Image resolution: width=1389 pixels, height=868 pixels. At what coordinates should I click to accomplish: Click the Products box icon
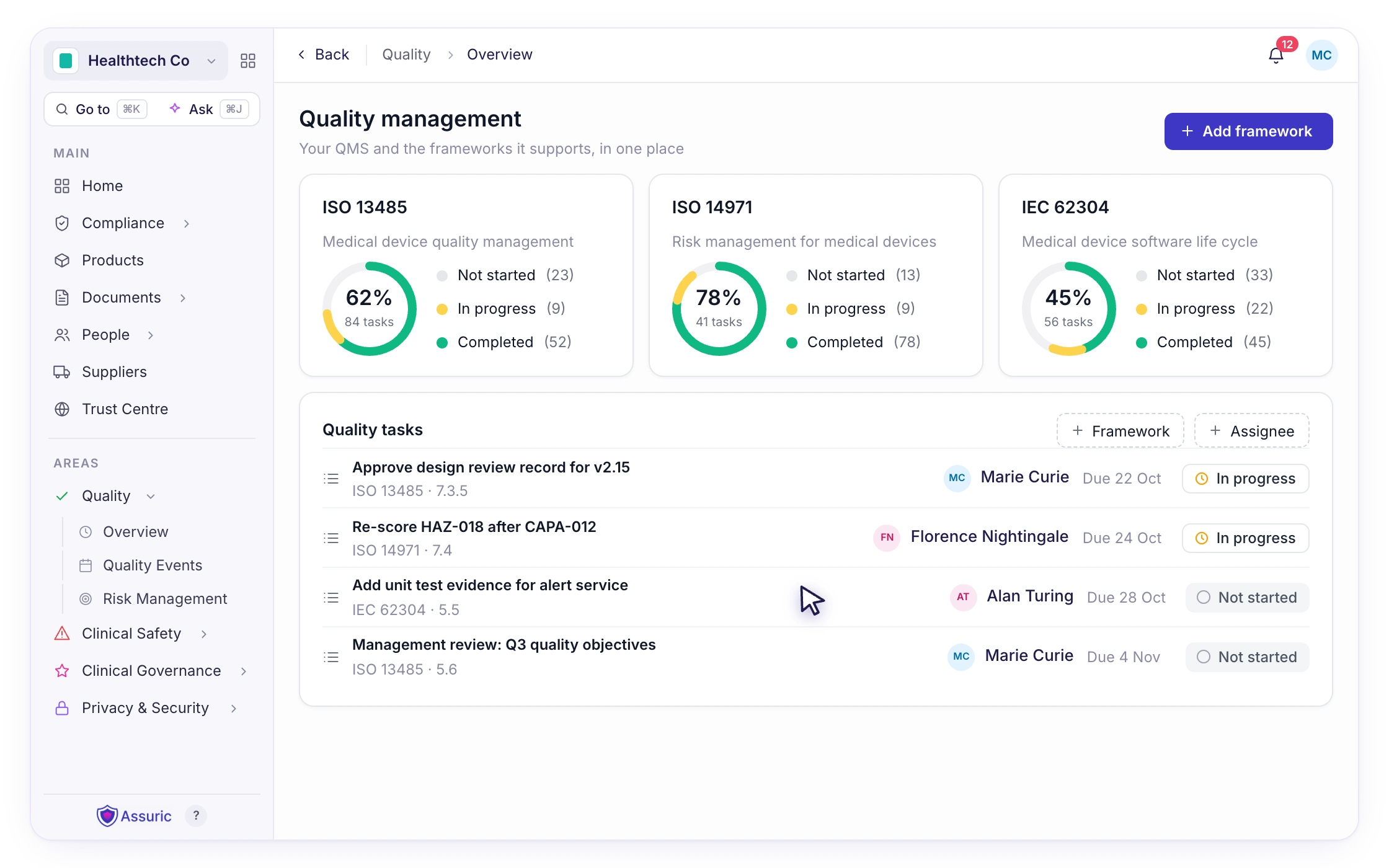62,260
